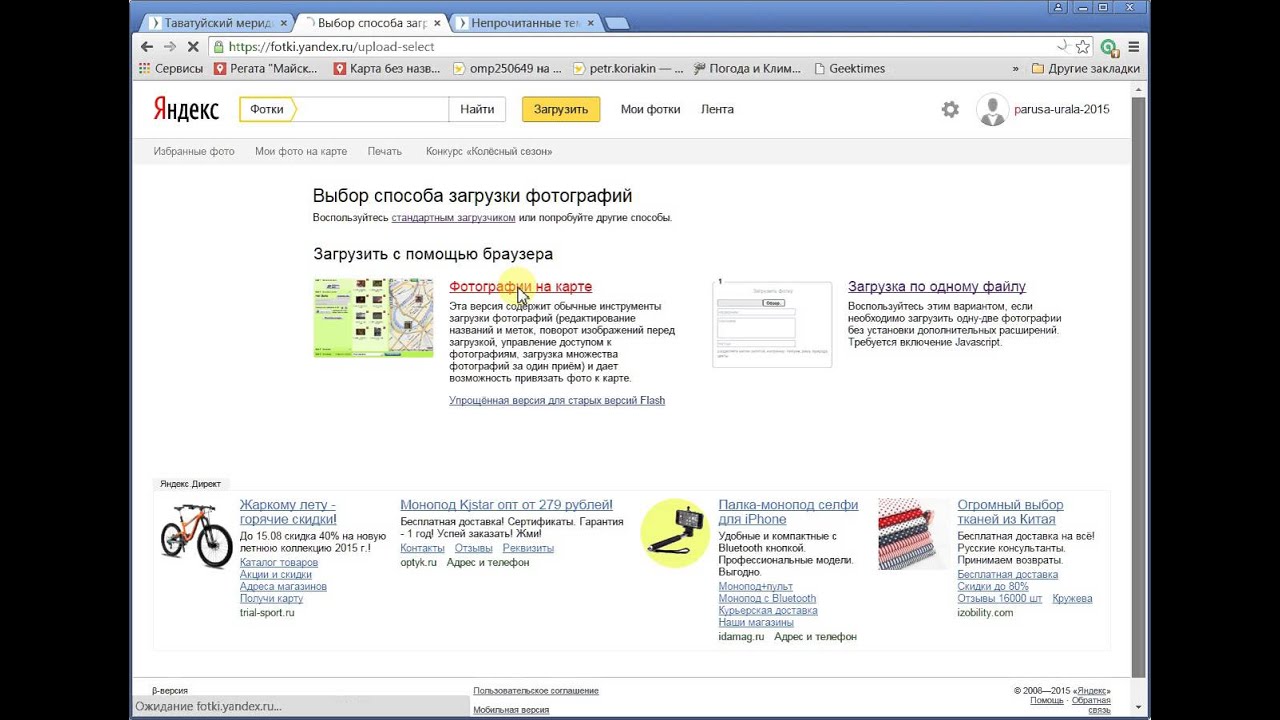Open Лента feed link

click(x=717, y=110)
